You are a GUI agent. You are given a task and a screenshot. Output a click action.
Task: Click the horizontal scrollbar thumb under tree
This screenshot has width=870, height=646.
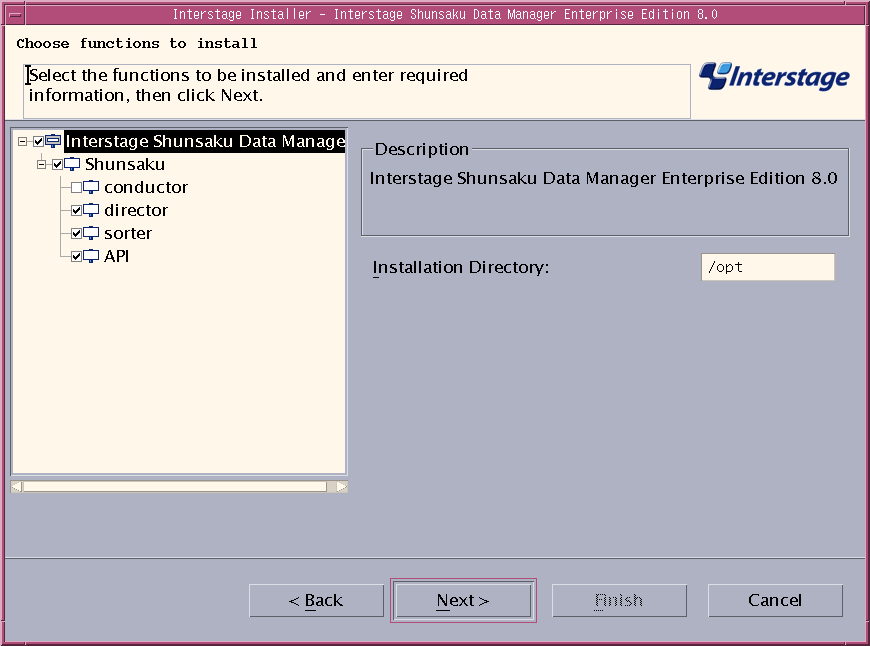[x=175, y=487]
